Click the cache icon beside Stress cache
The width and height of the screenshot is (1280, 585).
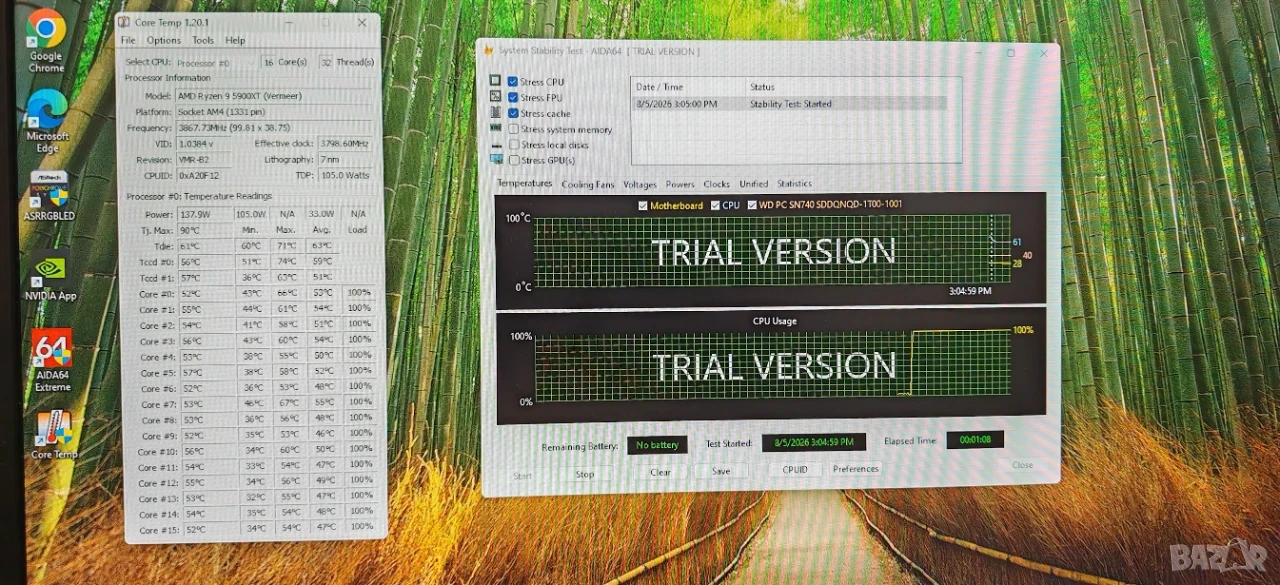point(495,113)
